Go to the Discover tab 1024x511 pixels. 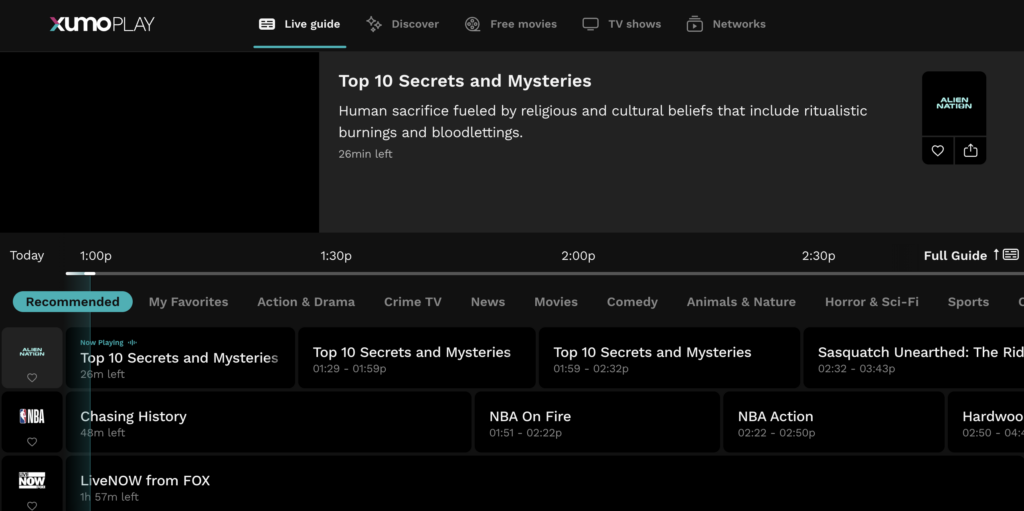[x=402, y=24]
